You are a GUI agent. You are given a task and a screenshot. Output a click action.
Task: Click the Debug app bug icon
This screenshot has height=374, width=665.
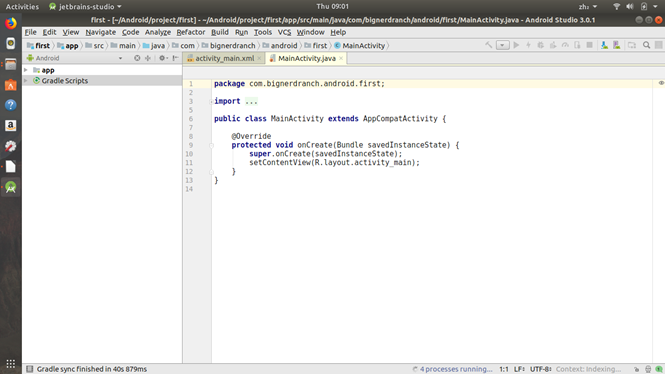540,45
